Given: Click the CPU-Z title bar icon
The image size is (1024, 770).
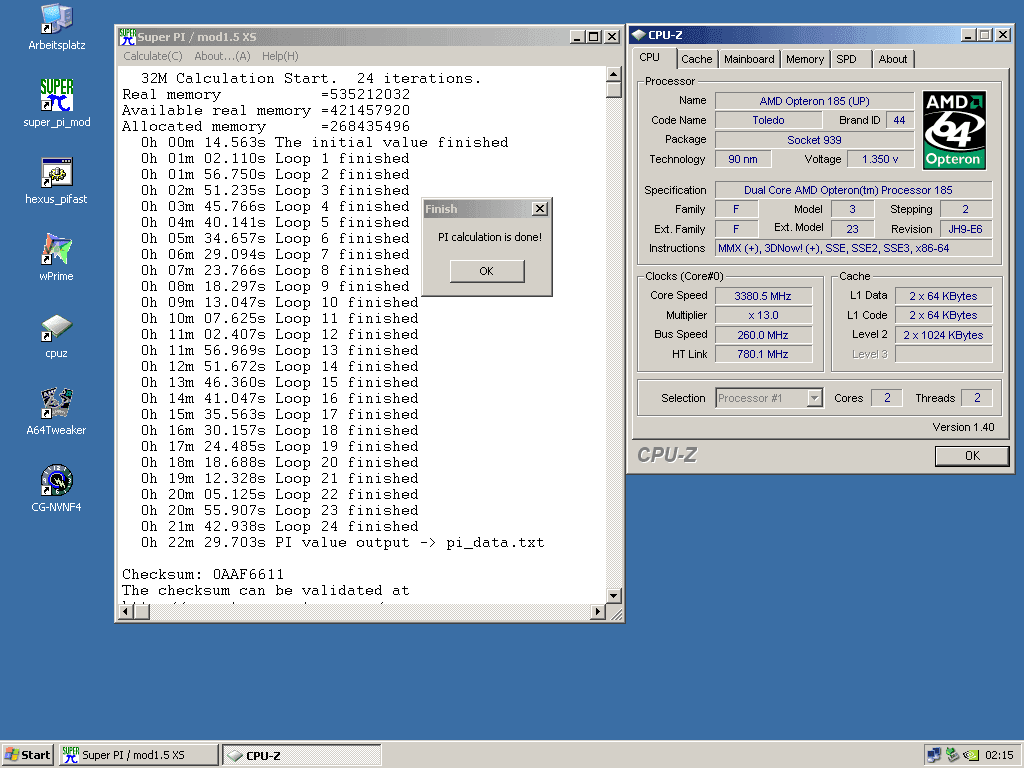Looking at the screenshot, I should click(x=639, y=35).
